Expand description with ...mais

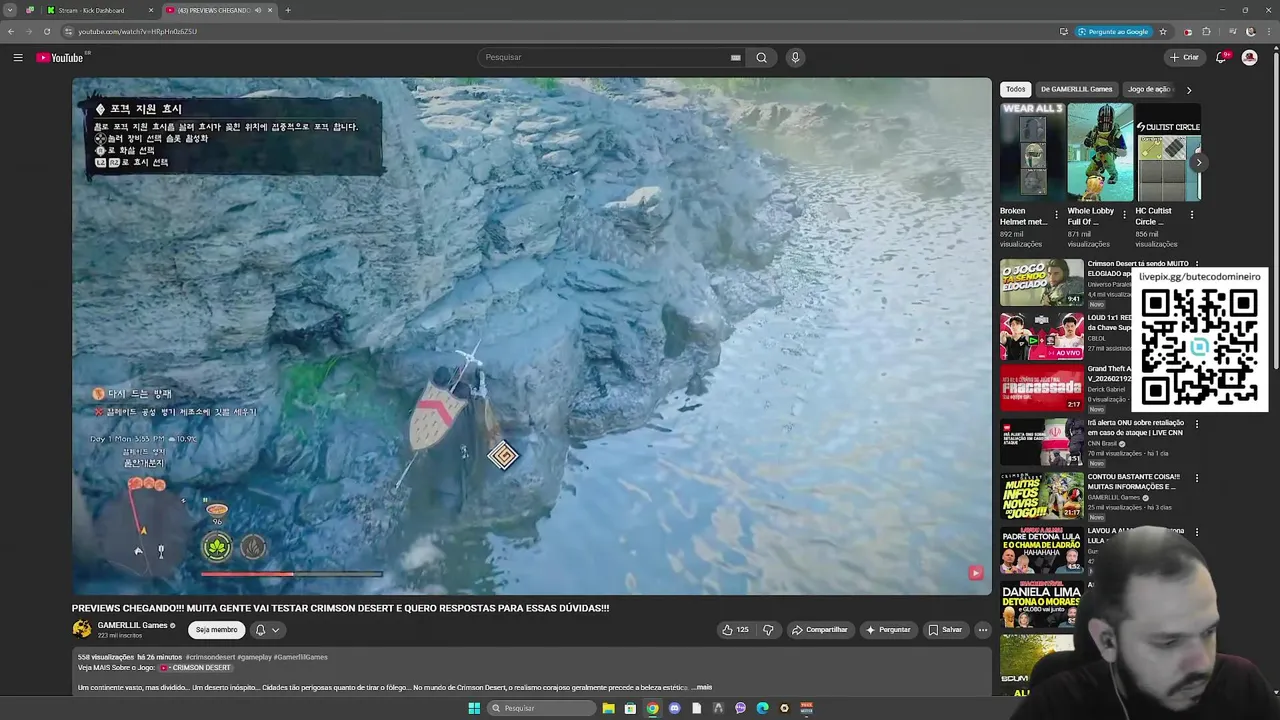pyautogui.click(x=702, y=687)
